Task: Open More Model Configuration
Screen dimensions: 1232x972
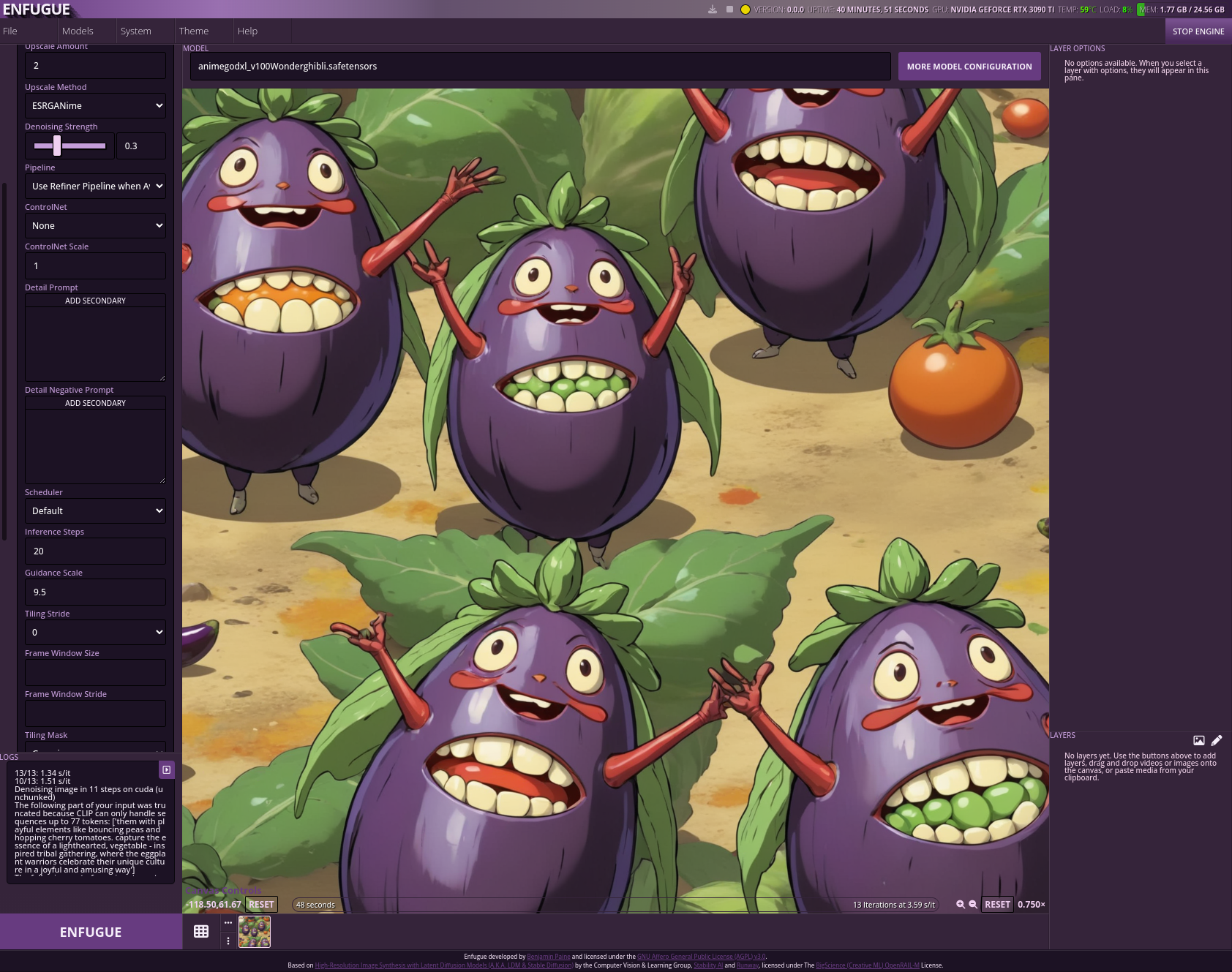Action: coord(969,67)
